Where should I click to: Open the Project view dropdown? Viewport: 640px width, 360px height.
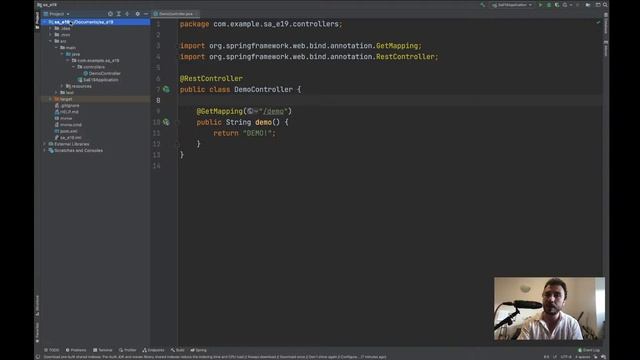pos(57,14)
